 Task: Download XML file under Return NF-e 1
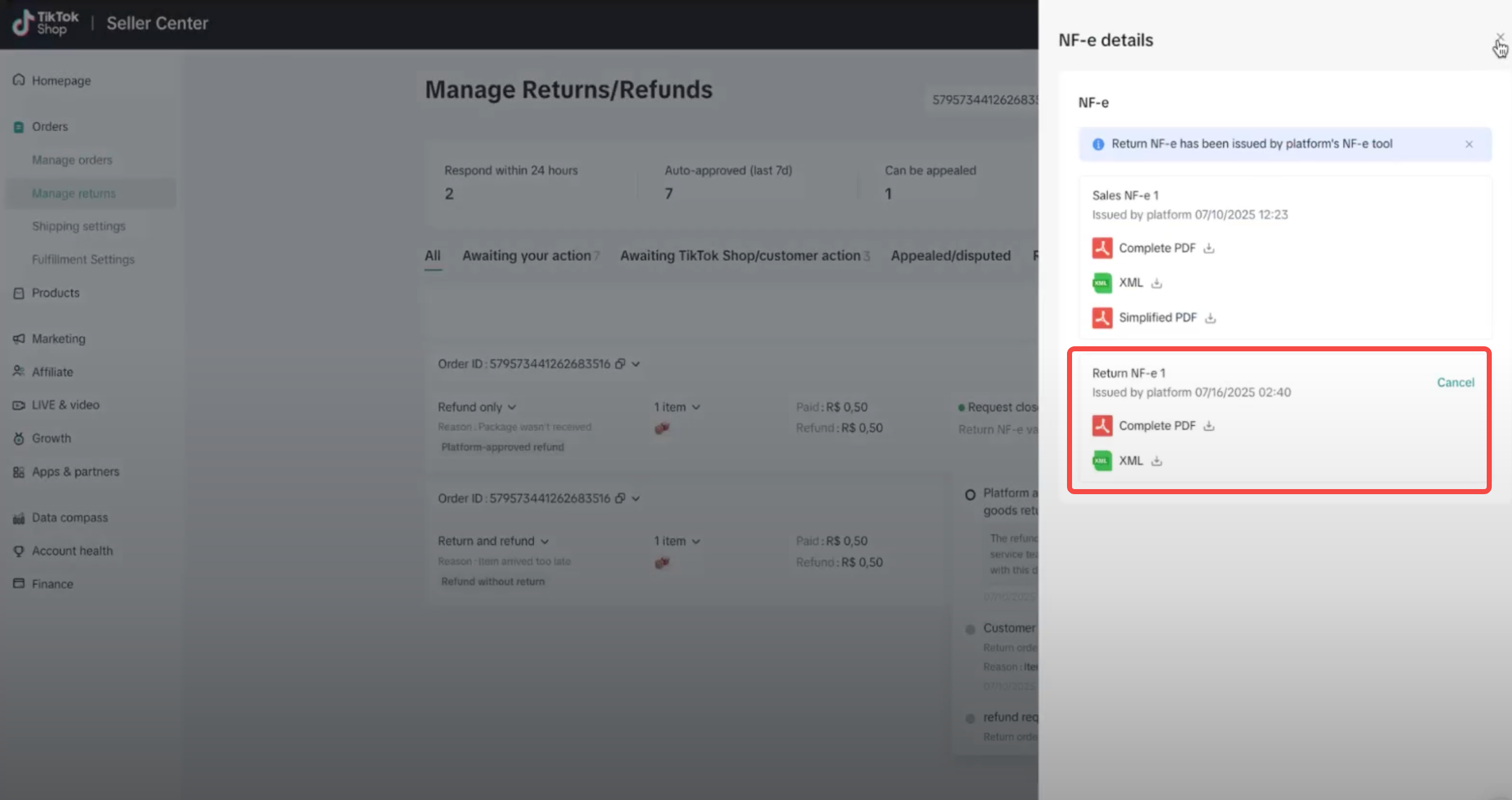[x=1156, y=461]
